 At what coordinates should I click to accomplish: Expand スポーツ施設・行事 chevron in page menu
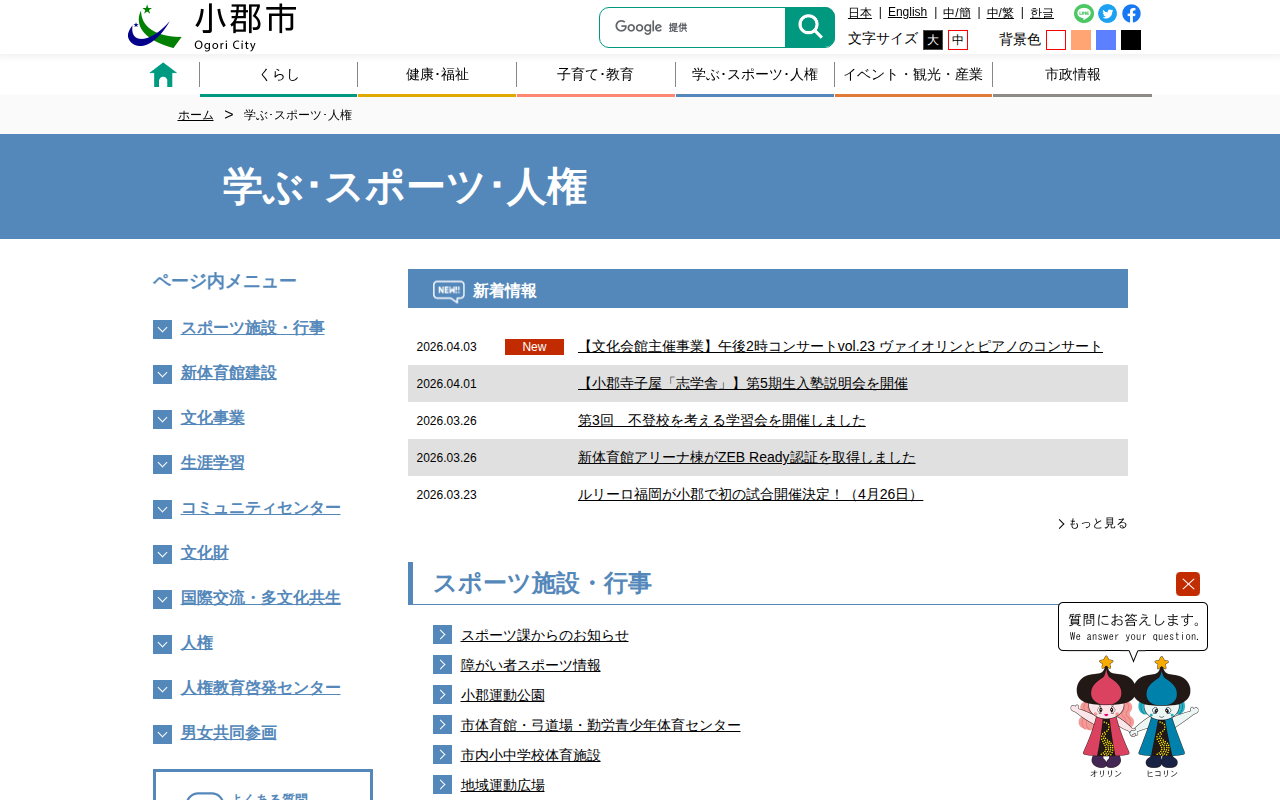pyautogui.click(x=163, y=329)
